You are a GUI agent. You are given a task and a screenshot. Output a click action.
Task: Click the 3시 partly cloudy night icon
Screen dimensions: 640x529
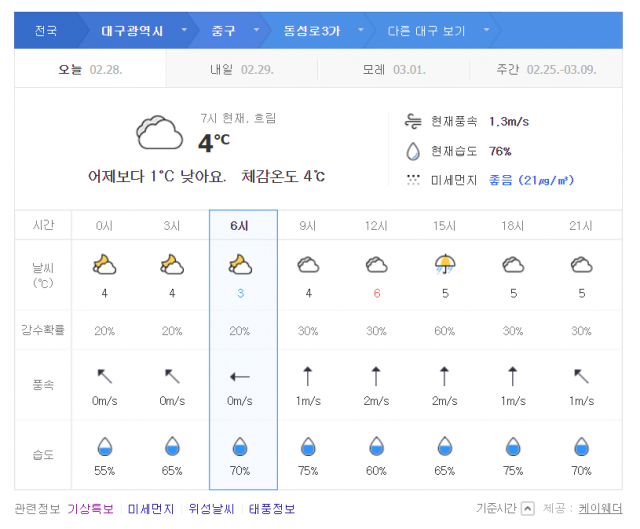click(172, 264)
